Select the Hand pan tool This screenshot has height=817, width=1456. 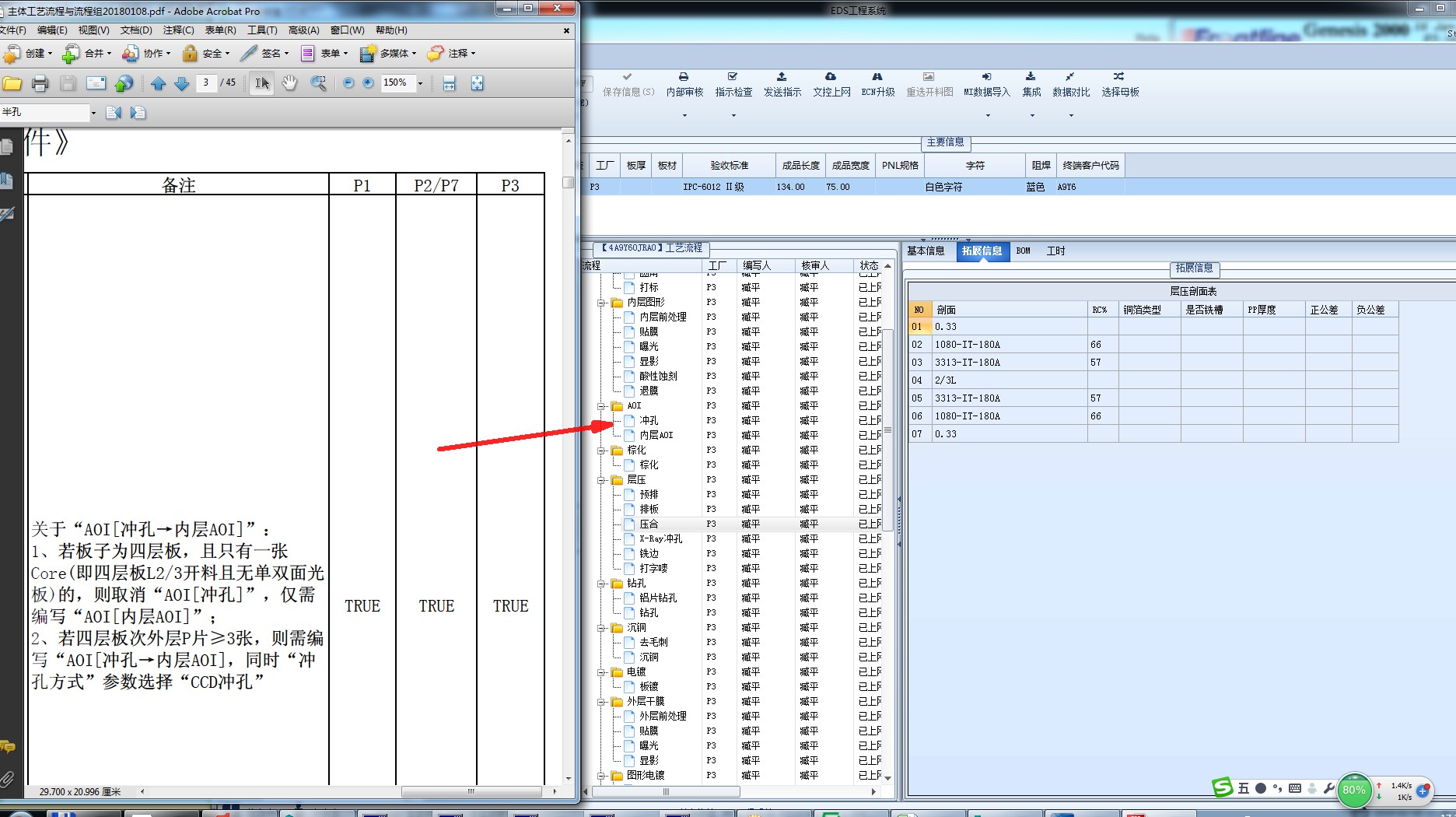tap(289, 83)
